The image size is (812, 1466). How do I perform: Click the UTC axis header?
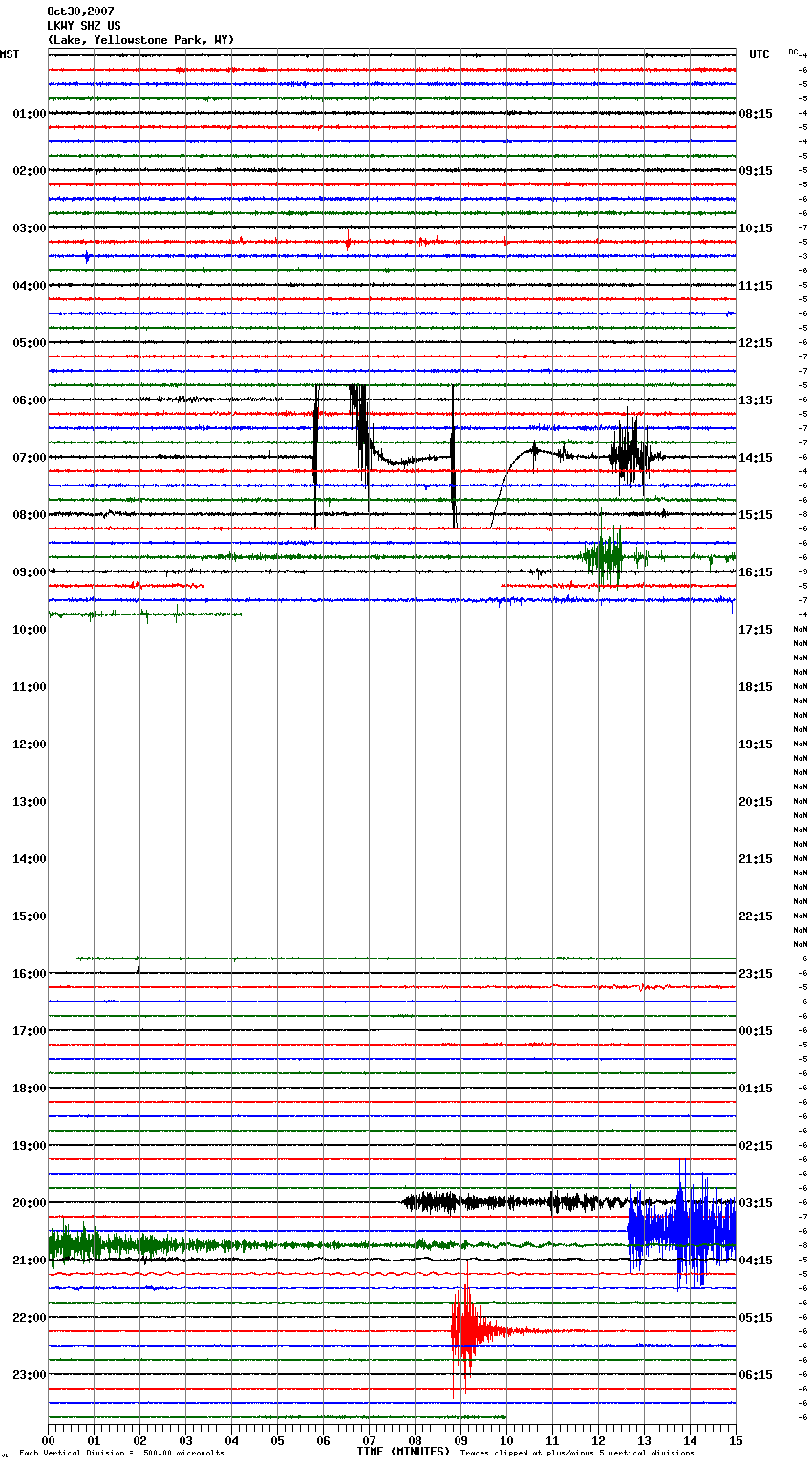pyautogui.click(x=759, y=54)
